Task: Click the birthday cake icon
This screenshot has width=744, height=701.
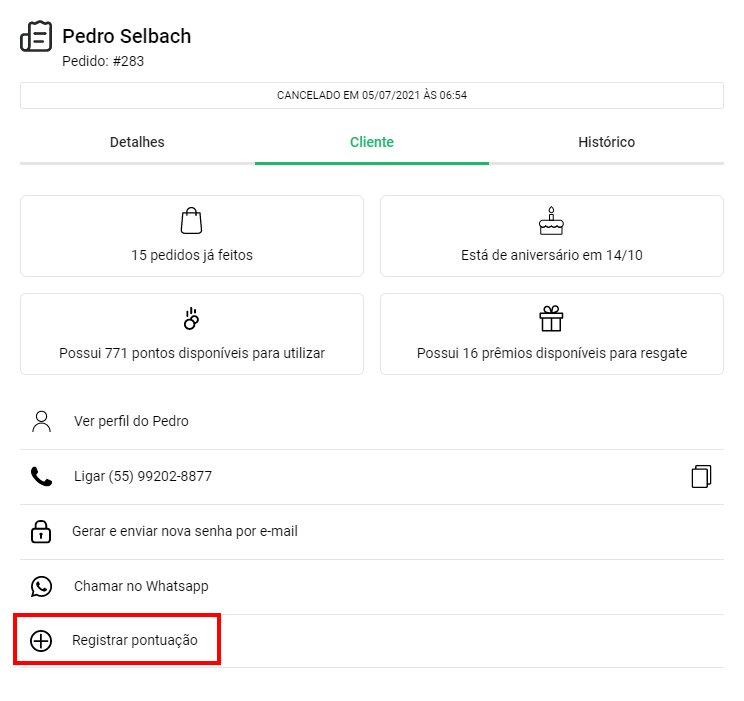Action: click(x=551, y=221)
